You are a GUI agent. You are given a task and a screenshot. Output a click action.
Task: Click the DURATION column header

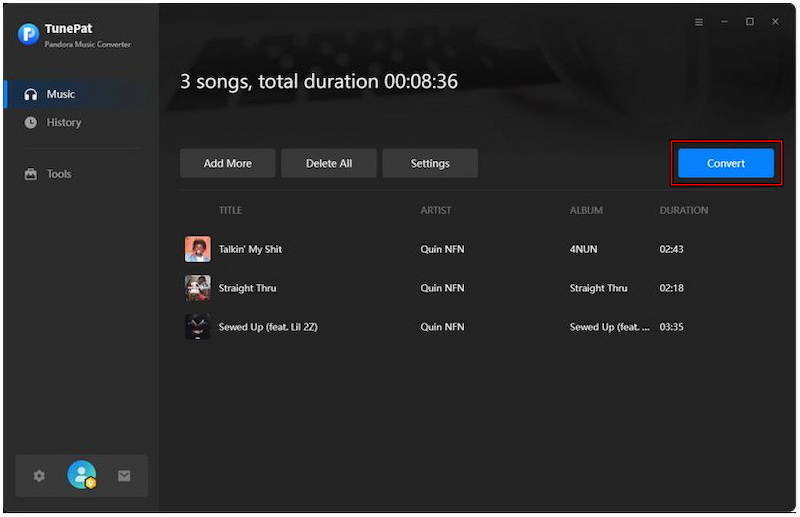coord(684,210)
